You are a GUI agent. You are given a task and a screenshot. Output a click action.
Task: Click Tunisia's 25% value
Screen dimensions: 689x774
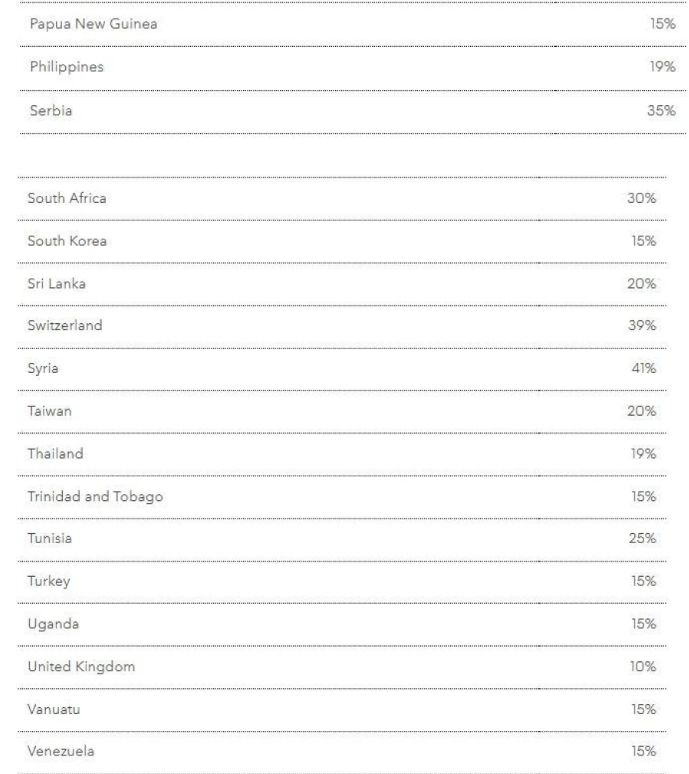pos(641,539)
